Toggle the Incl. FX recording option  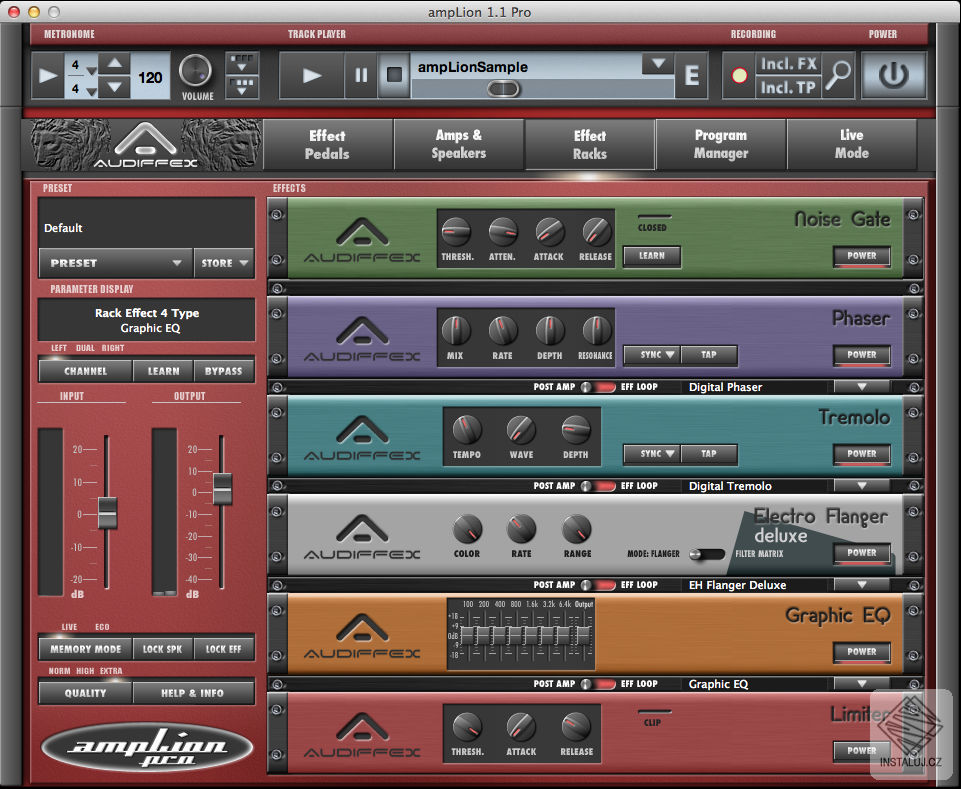point(788,64)
